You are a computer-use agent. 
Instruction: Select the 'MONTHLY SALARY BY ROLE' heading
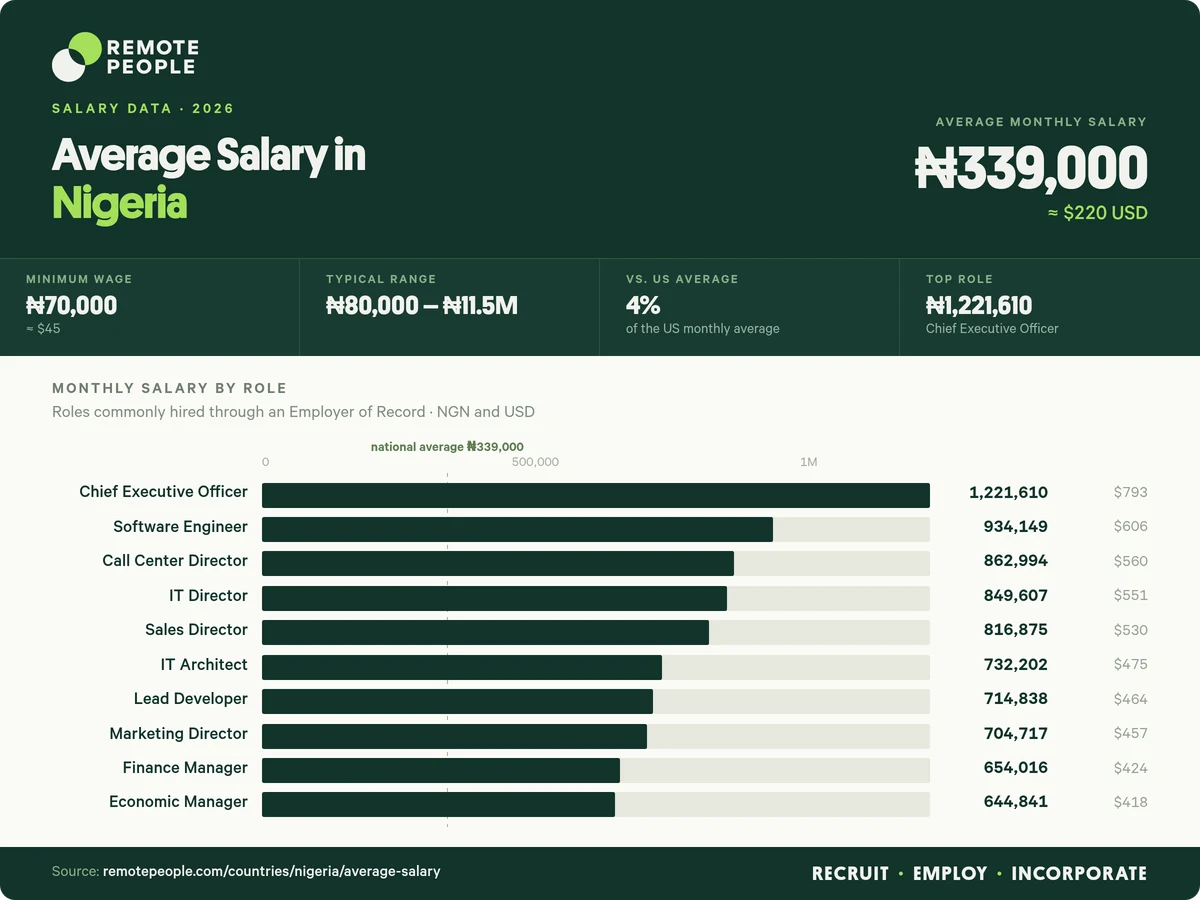coord(169,388)
